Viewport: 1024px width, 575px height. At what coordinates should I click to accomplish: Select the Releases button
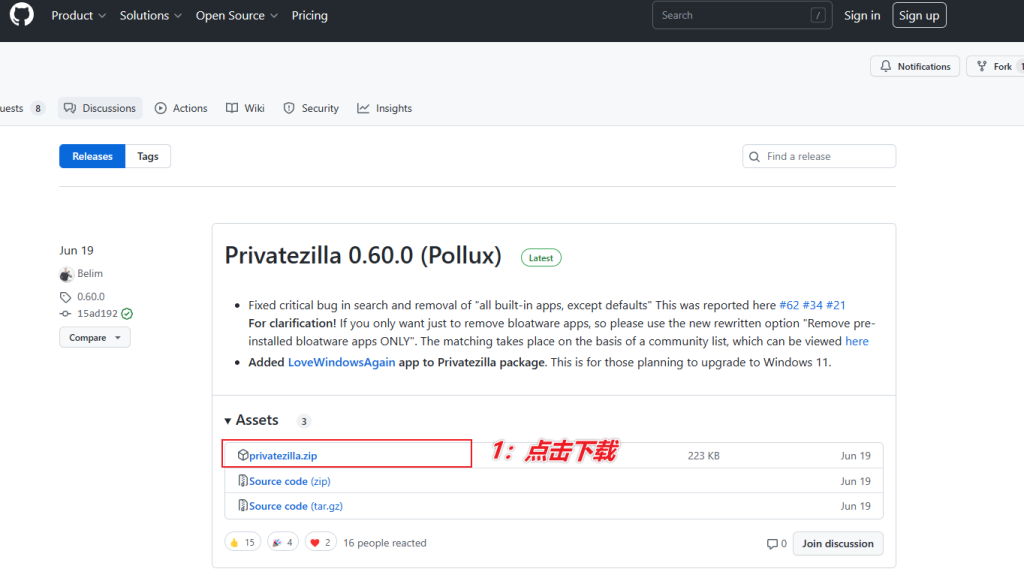point(92,156)
